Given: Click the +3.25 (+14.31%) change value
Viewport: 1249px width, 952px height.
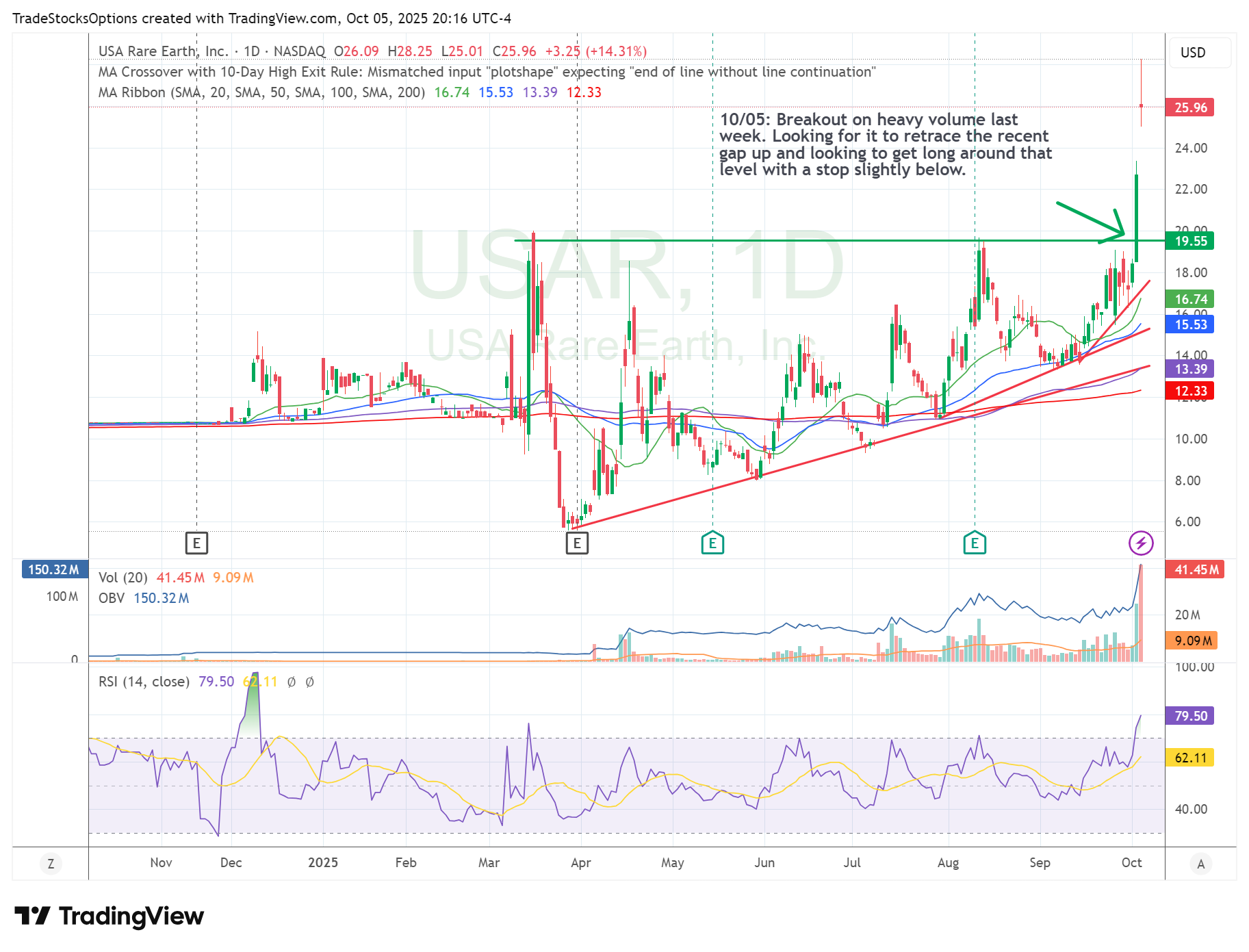Looking at the screenshot, I should (x=595, y=51).
